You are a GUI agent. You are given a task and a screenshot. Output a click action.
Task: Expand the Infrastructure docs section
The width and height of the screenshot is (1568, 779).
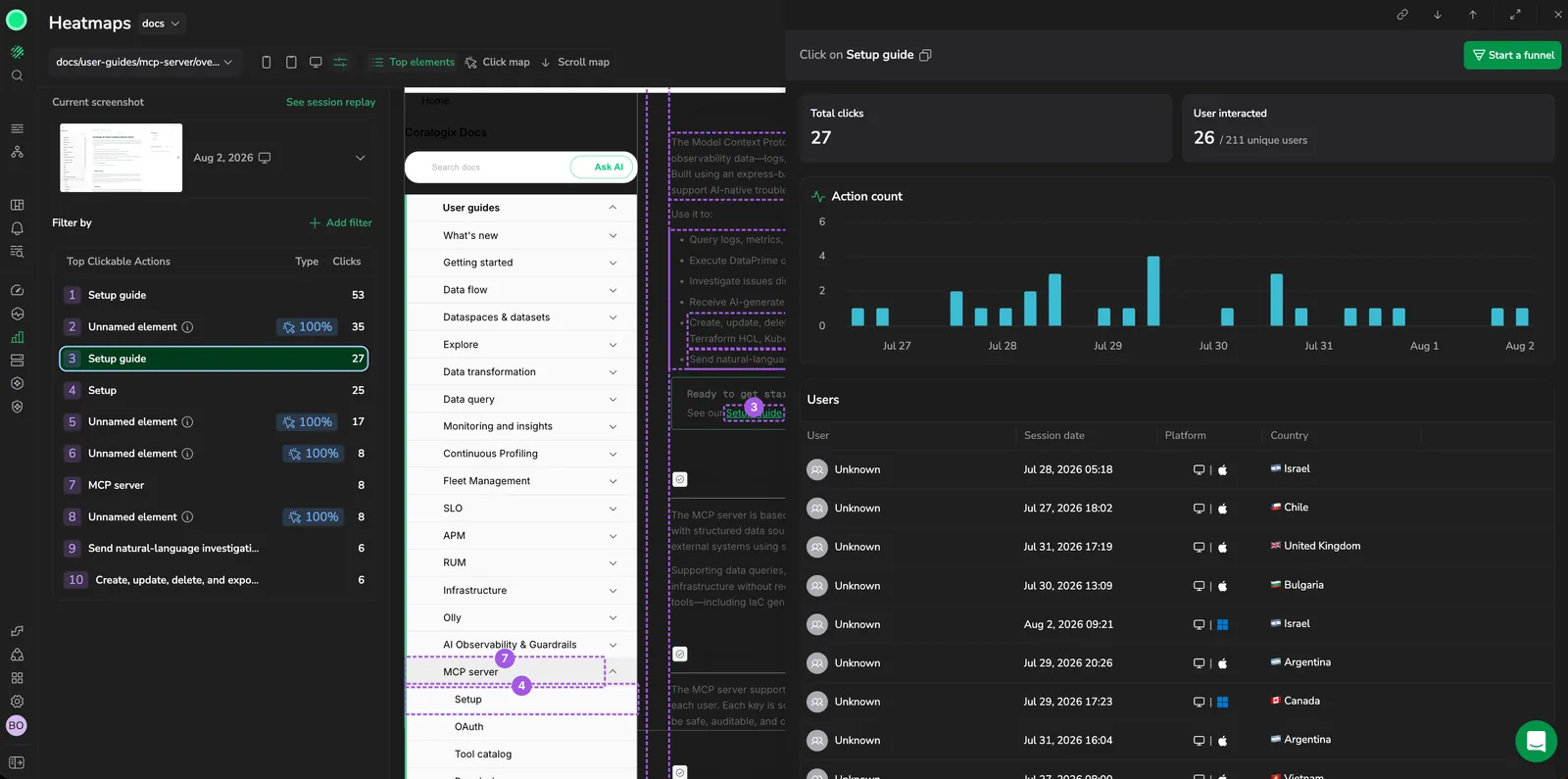tap(612, 591)
